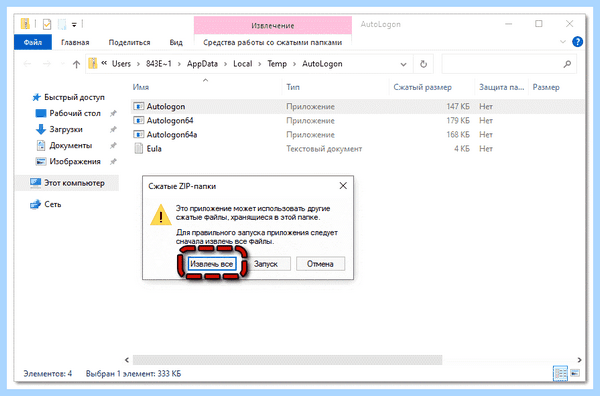Click Текстовый документ type cell
Image resolution: width=600 pixels, height=396 pixels.
coord(324,149)
